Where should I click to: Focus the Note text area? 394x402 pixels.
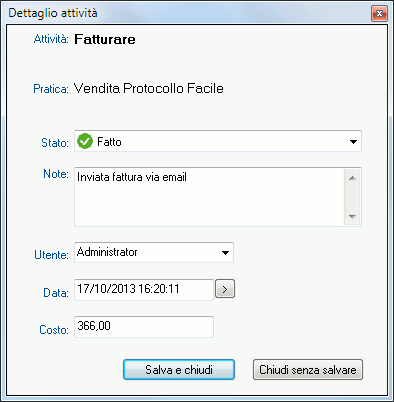coord(209,197)
